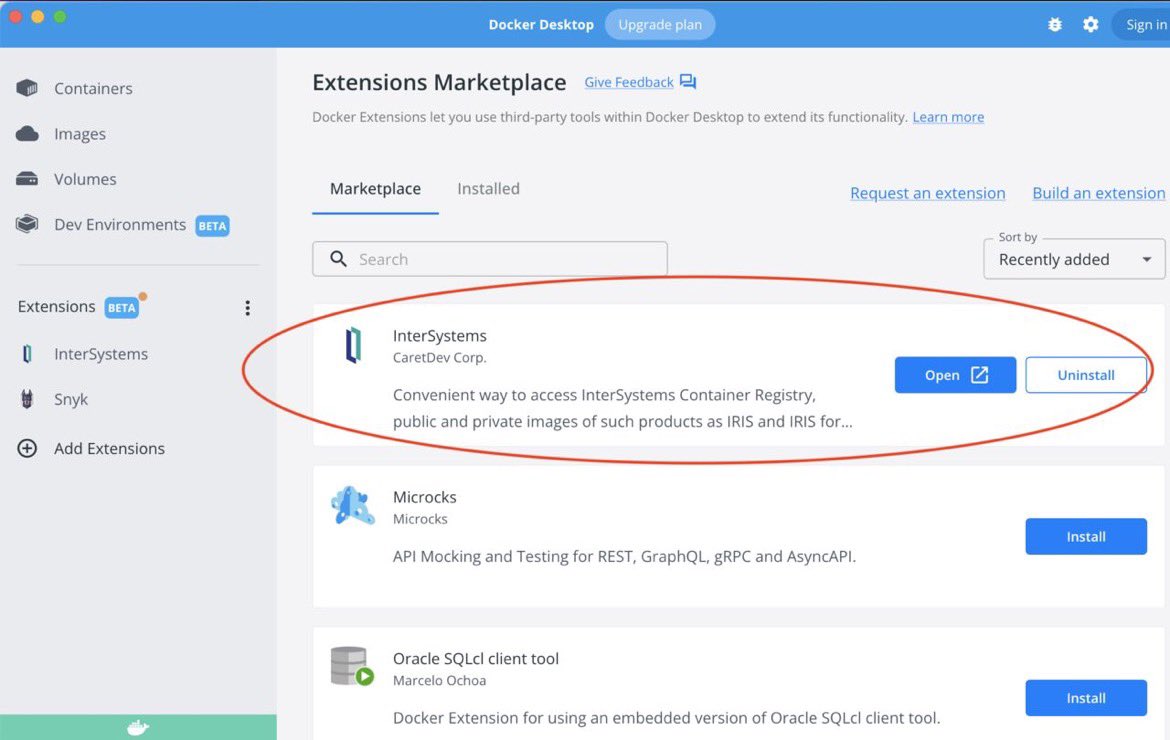Click the InterSystems description text
This screenshot has height=740, width=1170.
point(622,408)
